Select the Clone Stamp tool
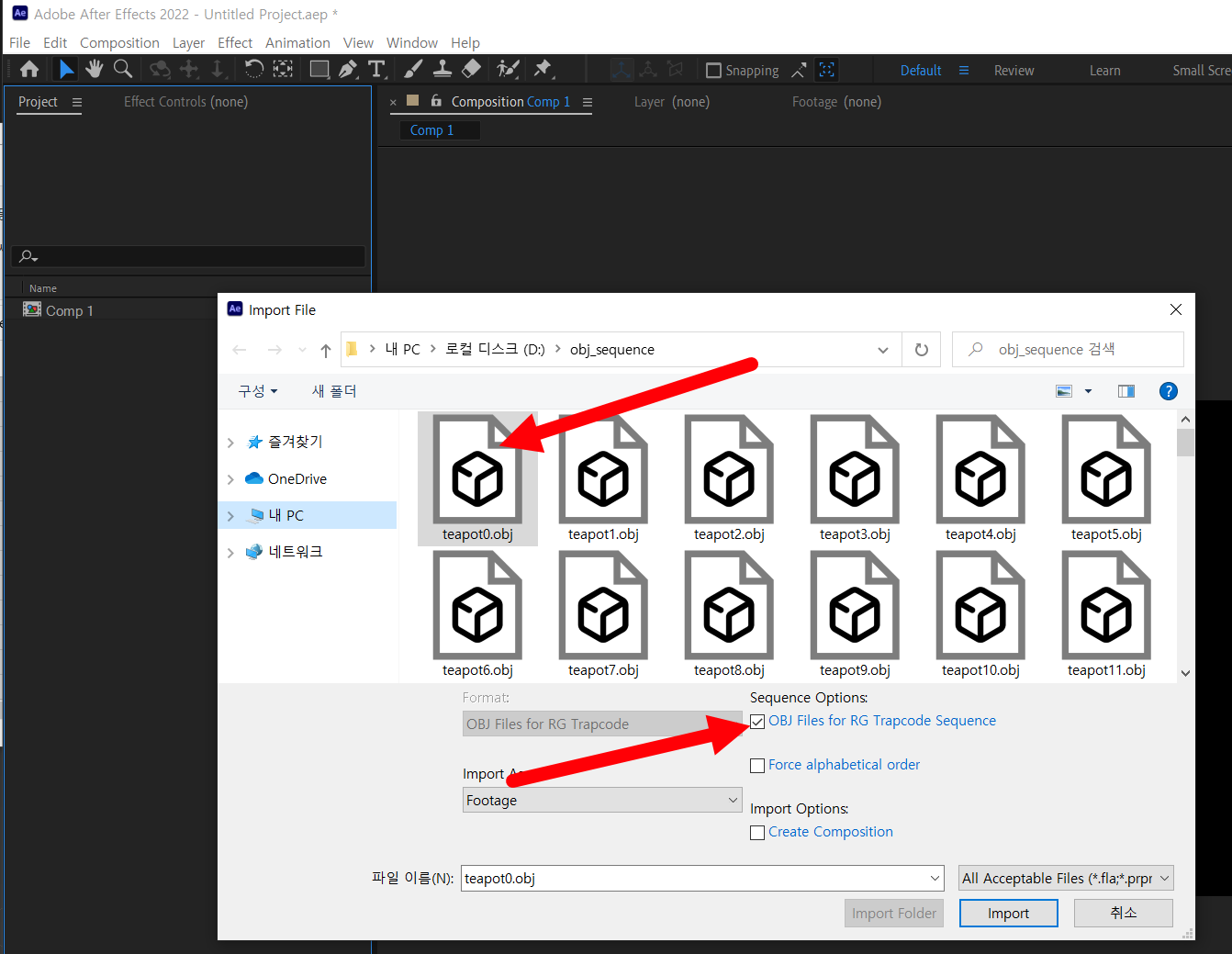The width and height of the screenshot is (1232, 954). (442, 69)
